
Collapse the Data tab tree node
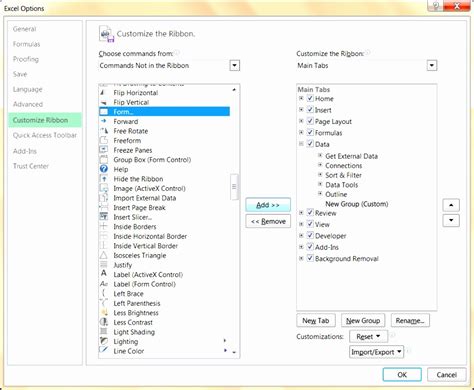301,144
